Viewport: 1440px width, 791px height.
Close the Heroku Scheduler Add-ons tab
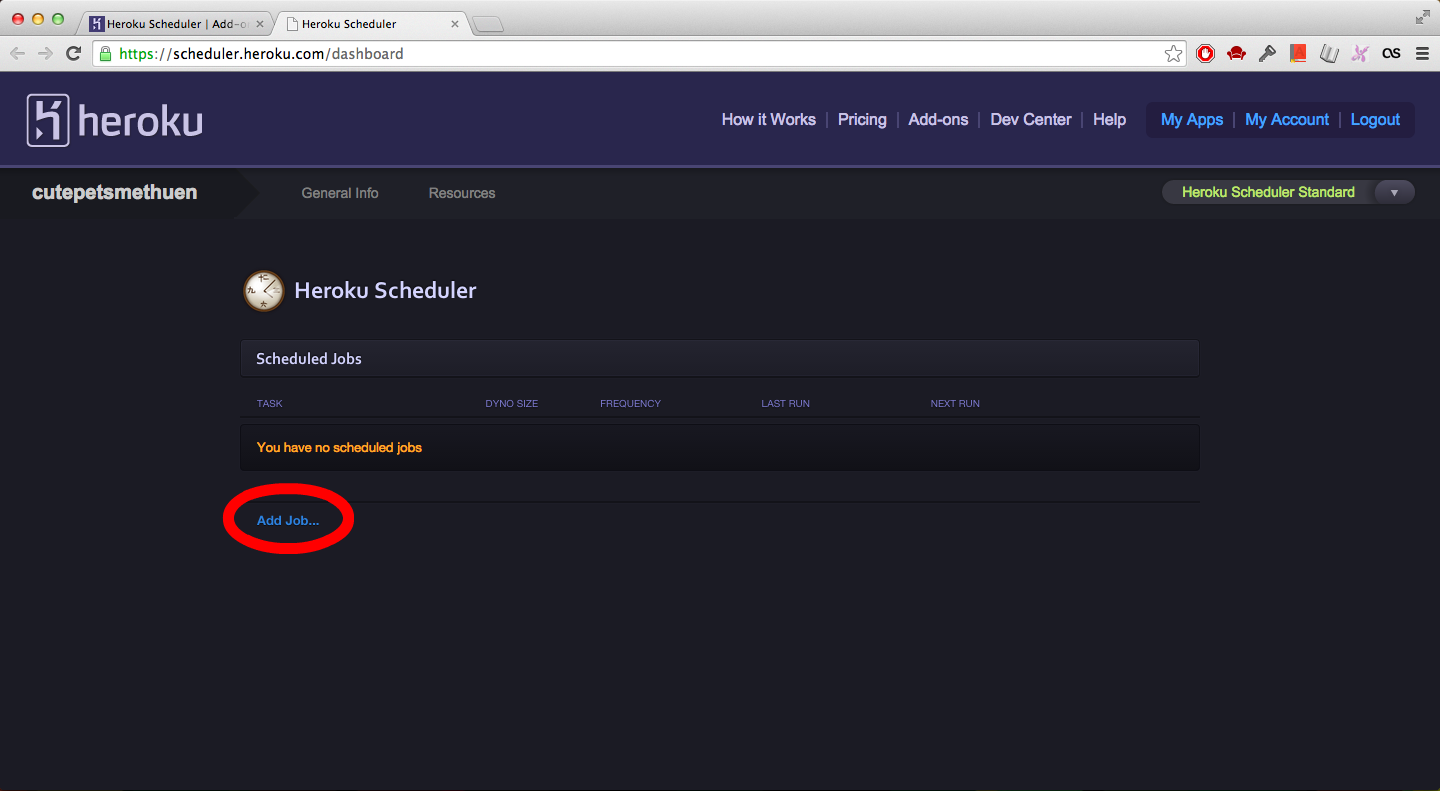click(260, 24)
